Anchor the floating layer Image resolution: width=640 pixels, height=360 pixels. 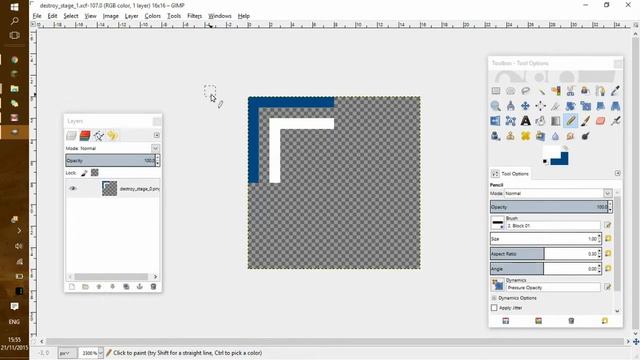140,287
